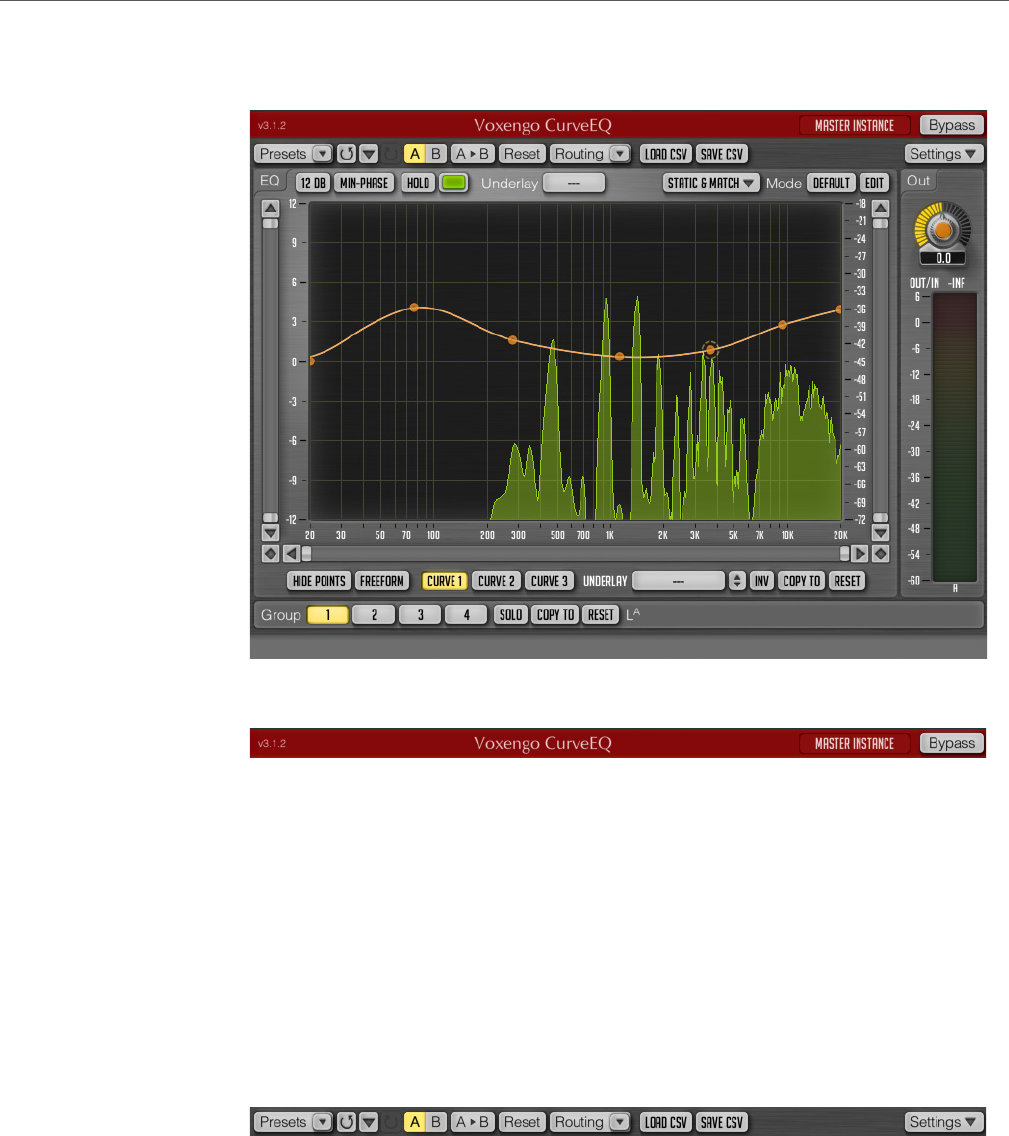
Task: Toggle INV to invert the curve
Action: coord(761,581)
